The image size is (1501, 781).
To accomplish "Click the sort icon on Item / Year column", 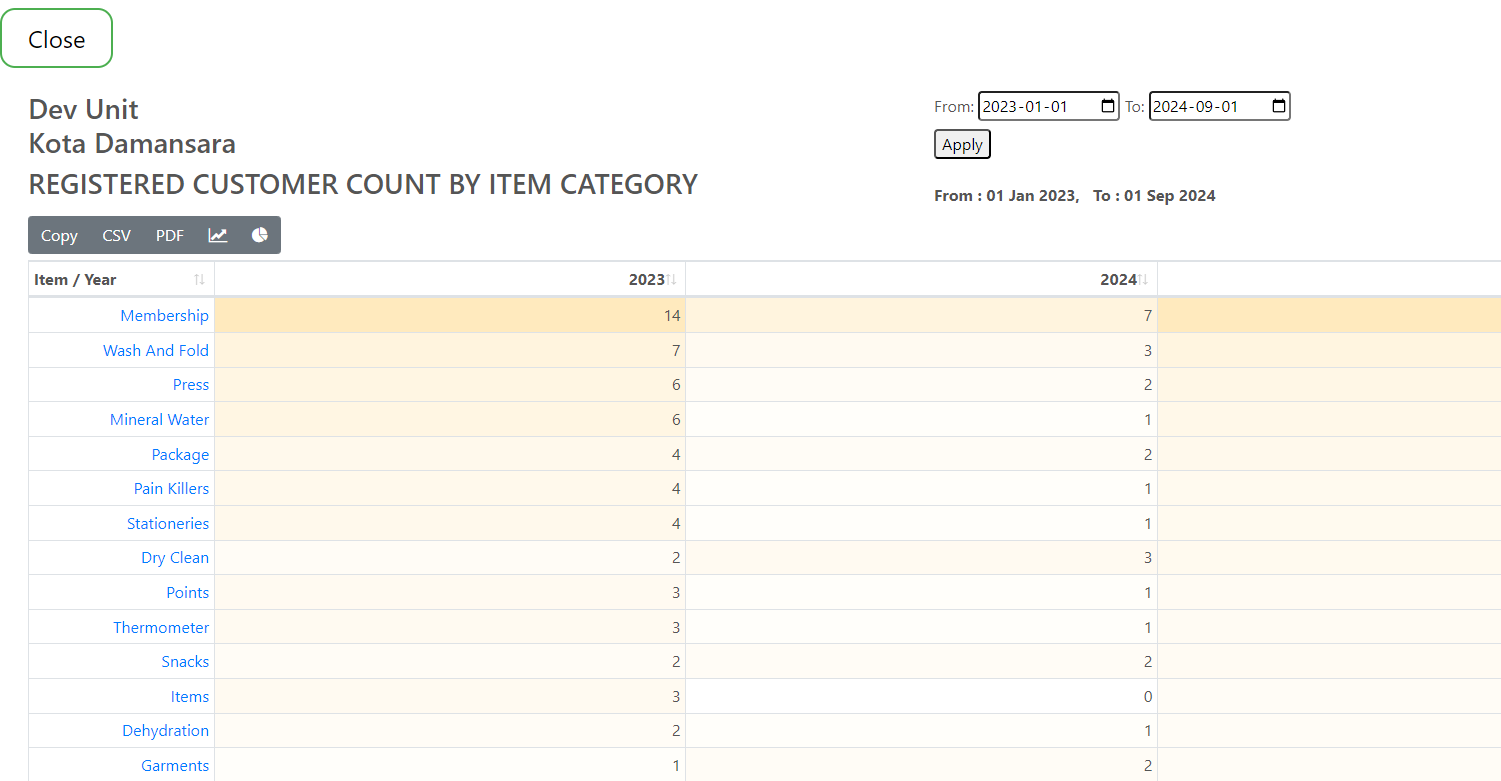I will tap(199, 279).
